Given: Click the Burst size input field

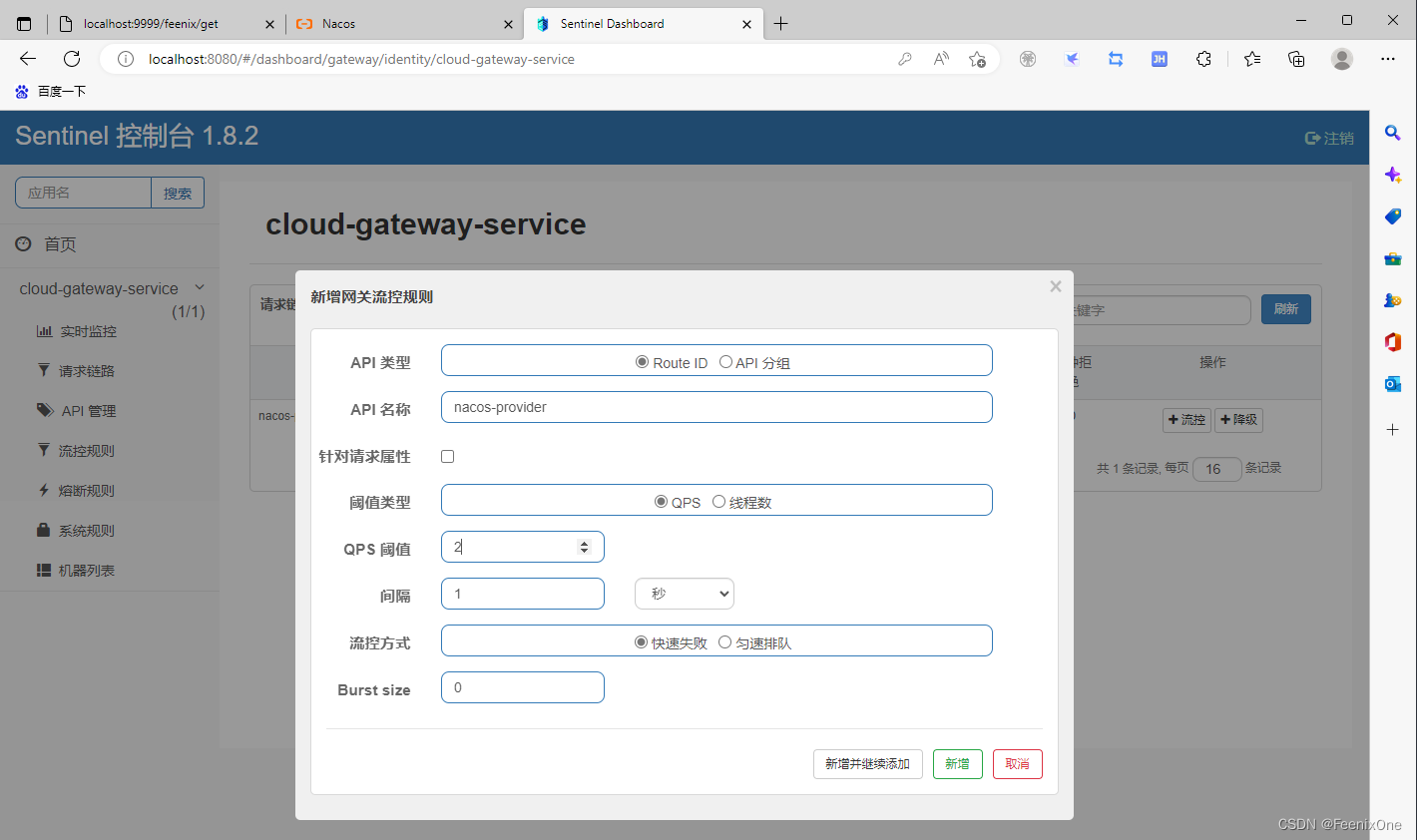Looking at the screenshot, I should pos(523,687).
